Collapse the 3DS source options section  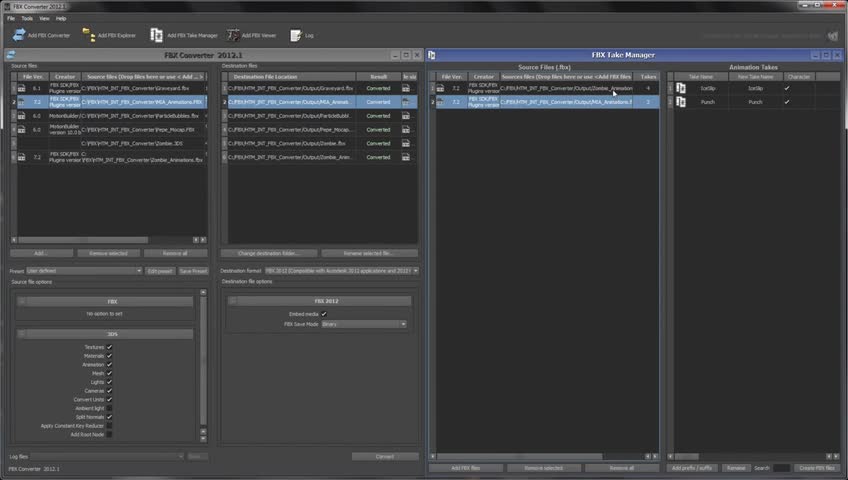coord(22,334)
